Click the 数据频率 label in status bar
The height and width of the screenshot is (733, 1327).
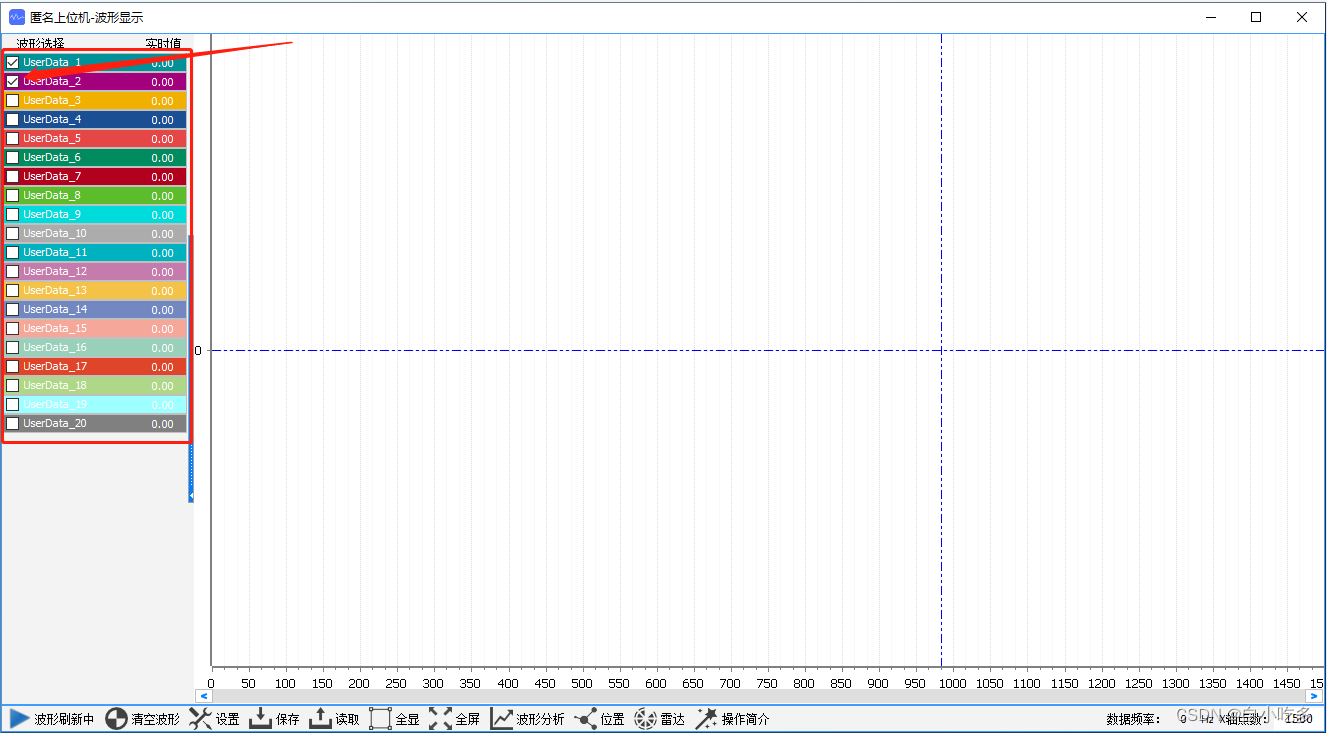pyautogui.click(x=1133, y=719)
